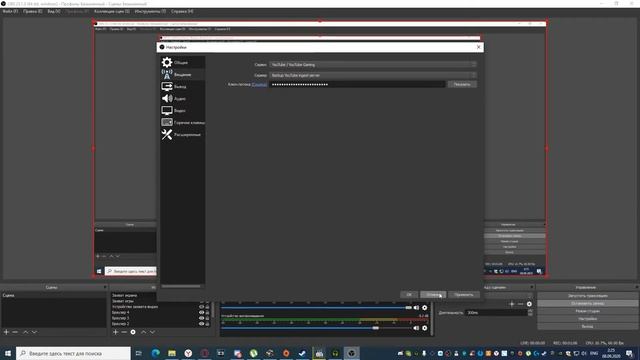Viewport: 640px width, 360px height.
Task: Toggle the eye icon for Браузер 3
Action: (x=201, y=318)
